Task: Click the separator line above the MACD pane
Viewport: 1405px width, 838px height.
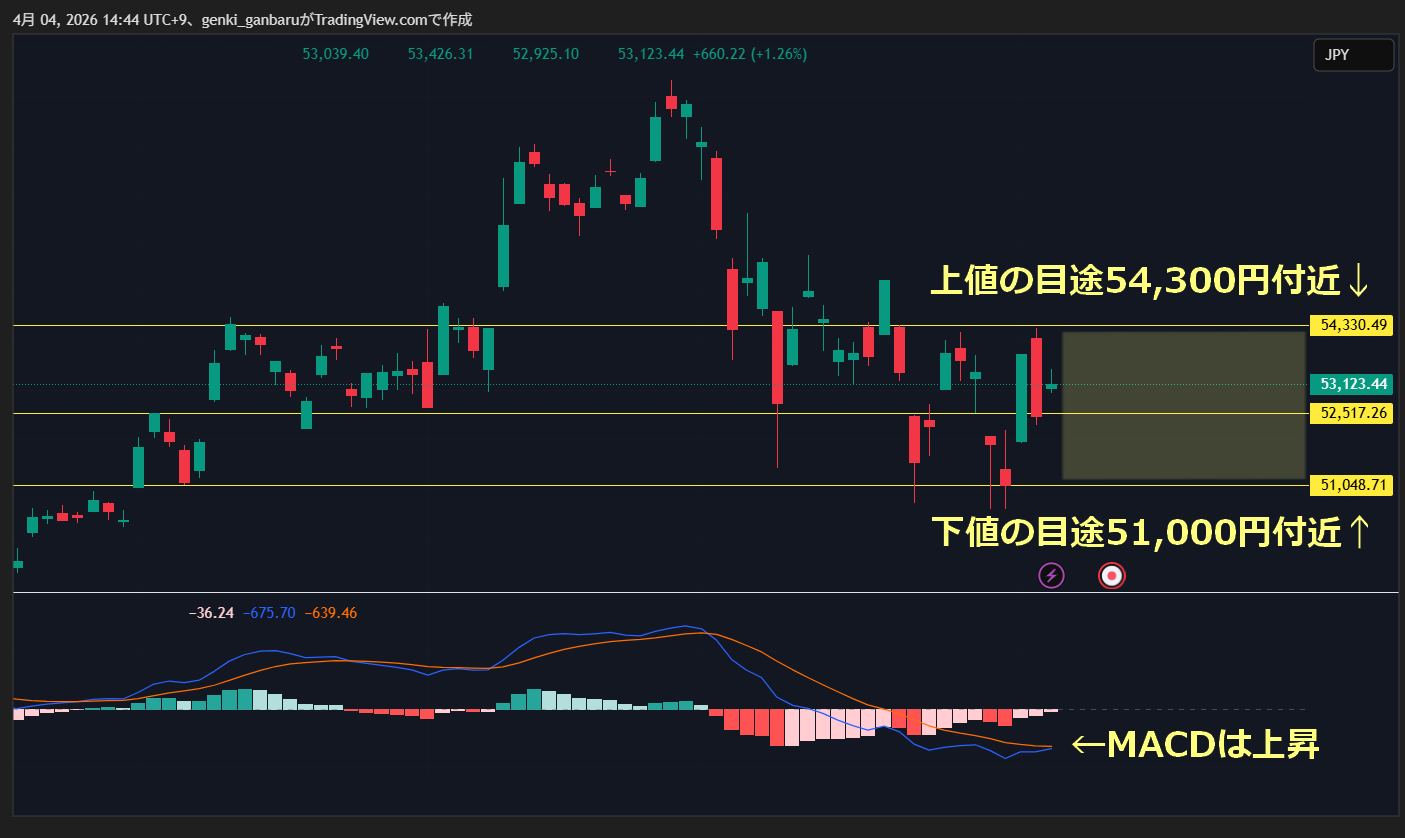Action: click(x=700, y=593)
